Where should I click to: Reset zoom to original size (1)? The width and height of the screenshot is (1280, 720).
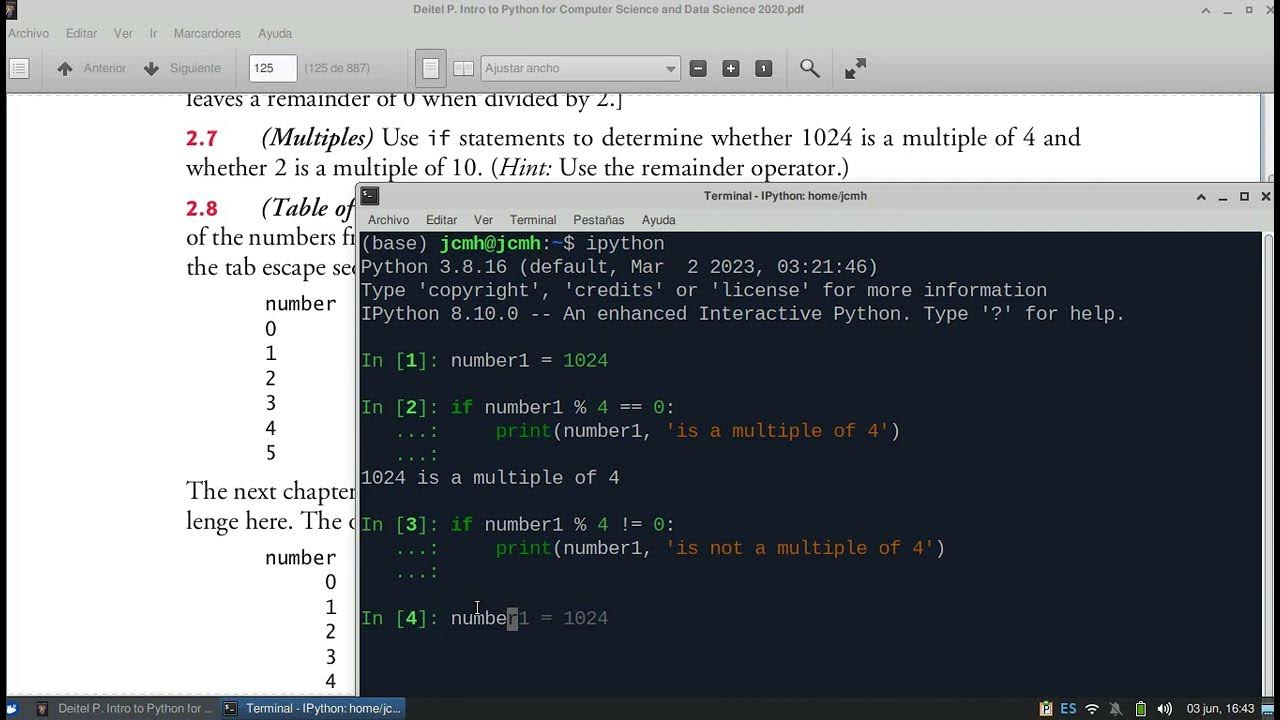pos(763,68)
